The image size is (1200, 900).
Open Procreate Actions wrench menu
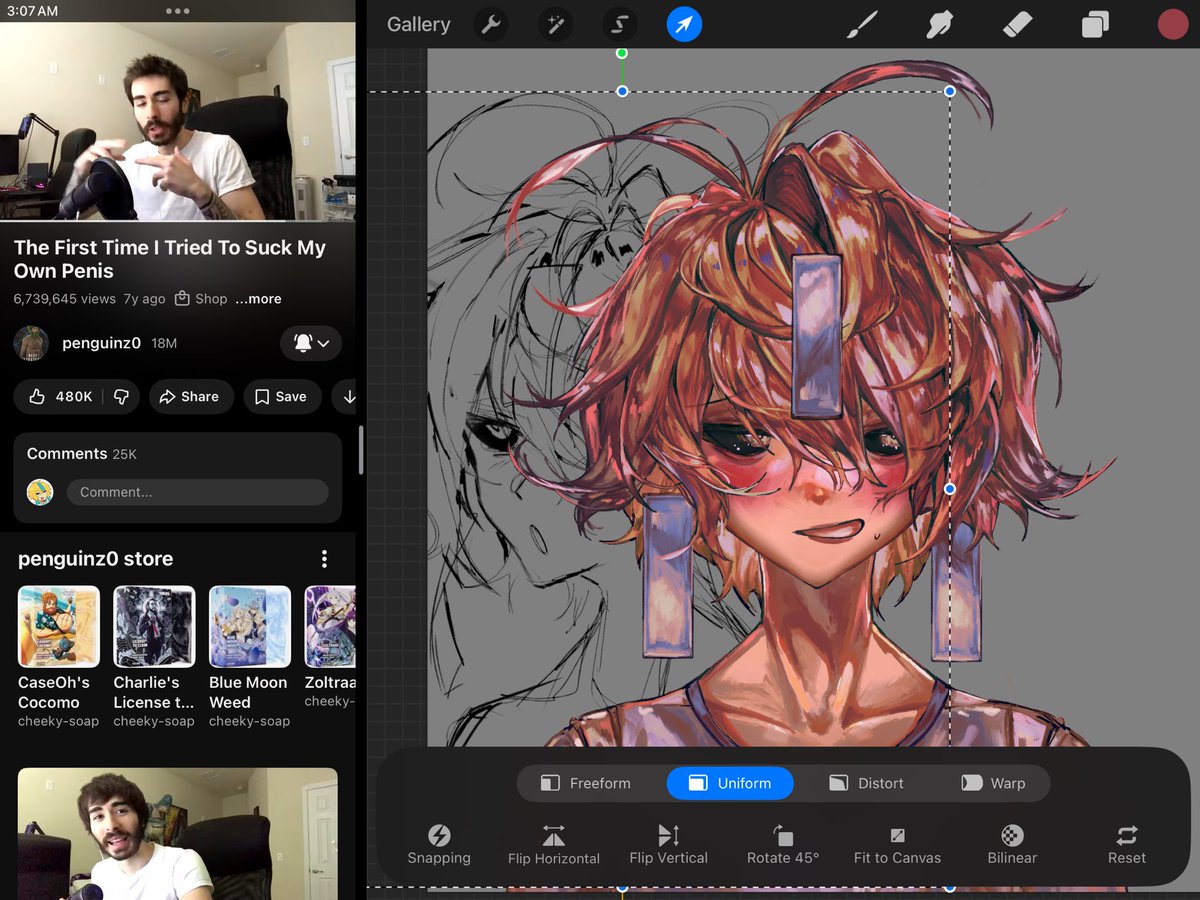[490, 24]
